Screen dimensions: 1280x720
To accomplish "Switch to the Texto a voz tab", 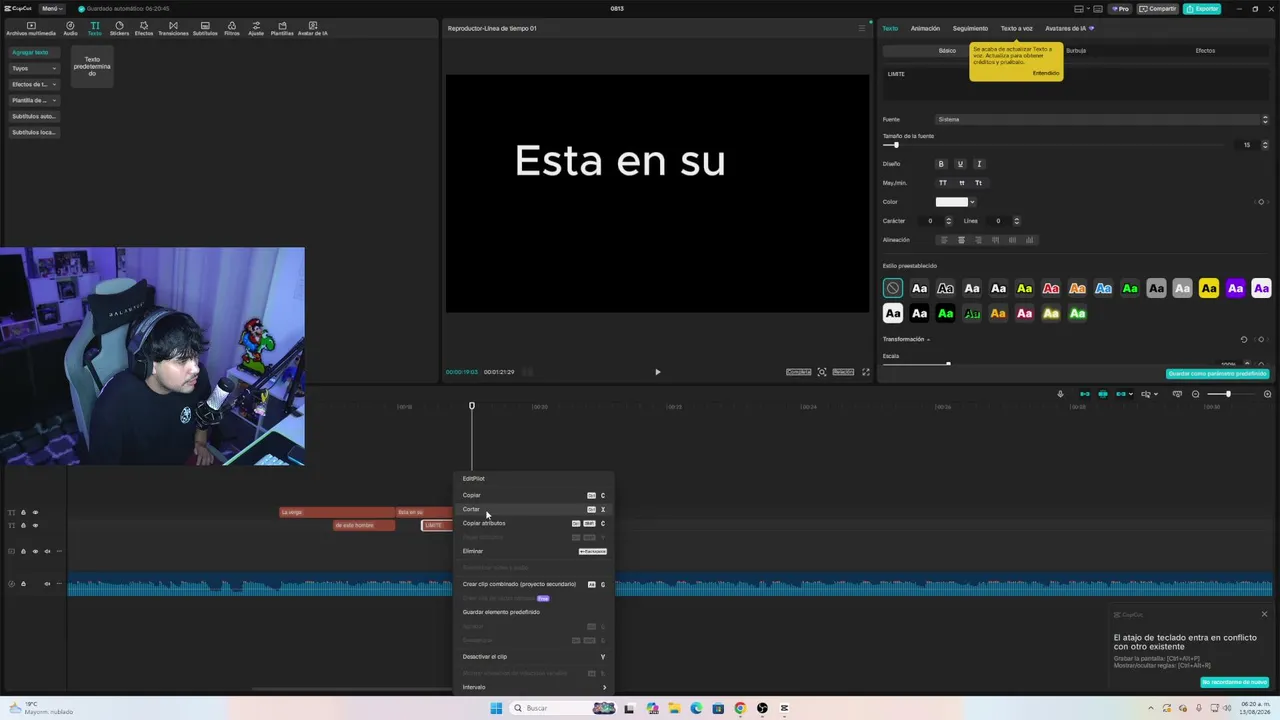I will (x=1017, y=28).
